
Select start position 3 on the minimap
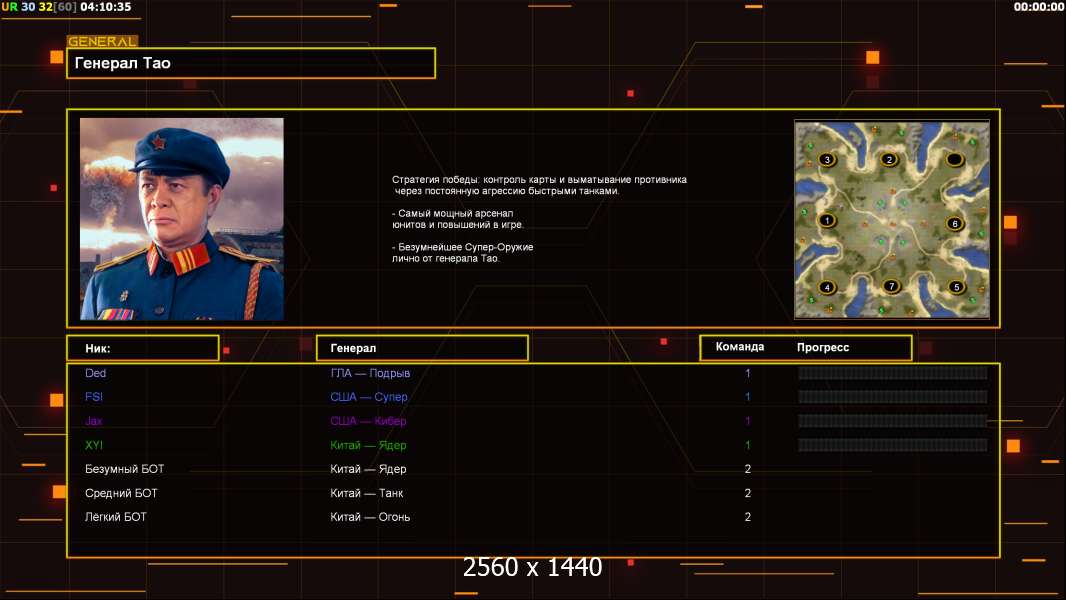coord(827,160)
